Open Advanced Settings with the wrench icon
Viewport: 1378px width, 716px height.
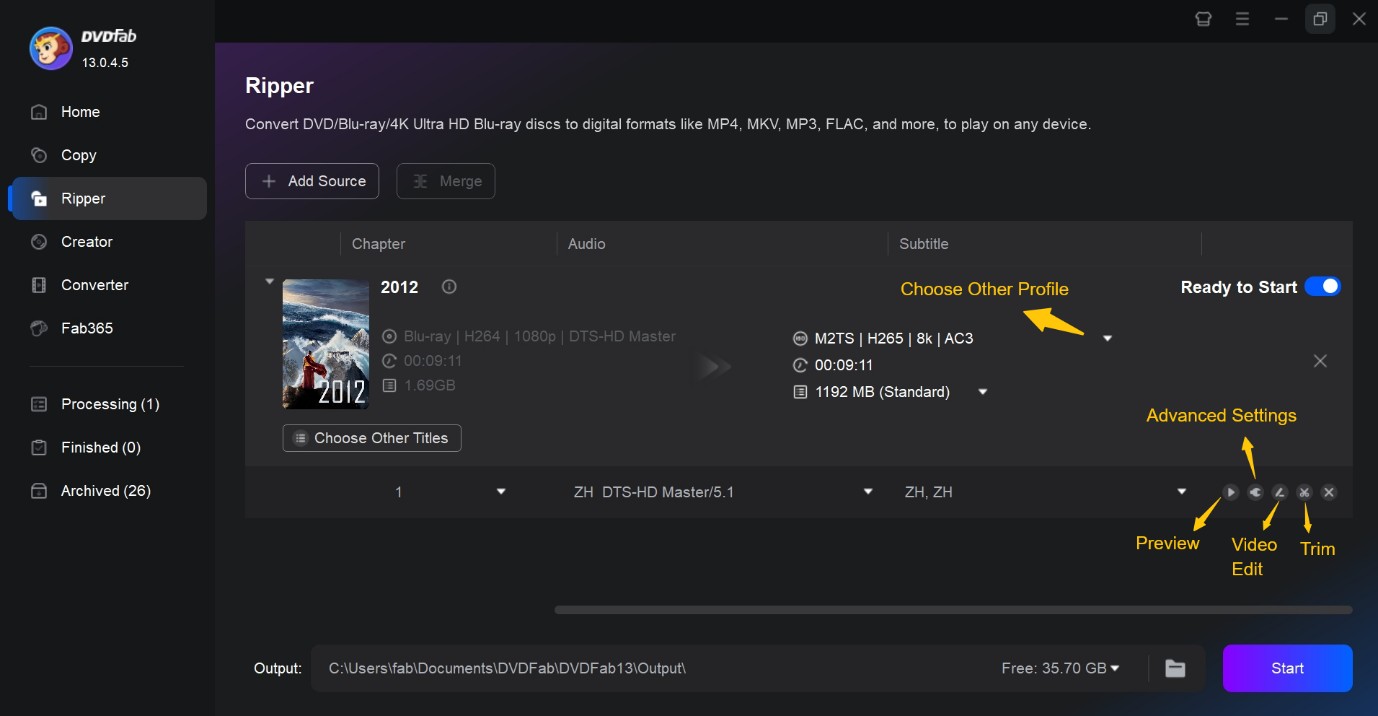point(1255,491)
